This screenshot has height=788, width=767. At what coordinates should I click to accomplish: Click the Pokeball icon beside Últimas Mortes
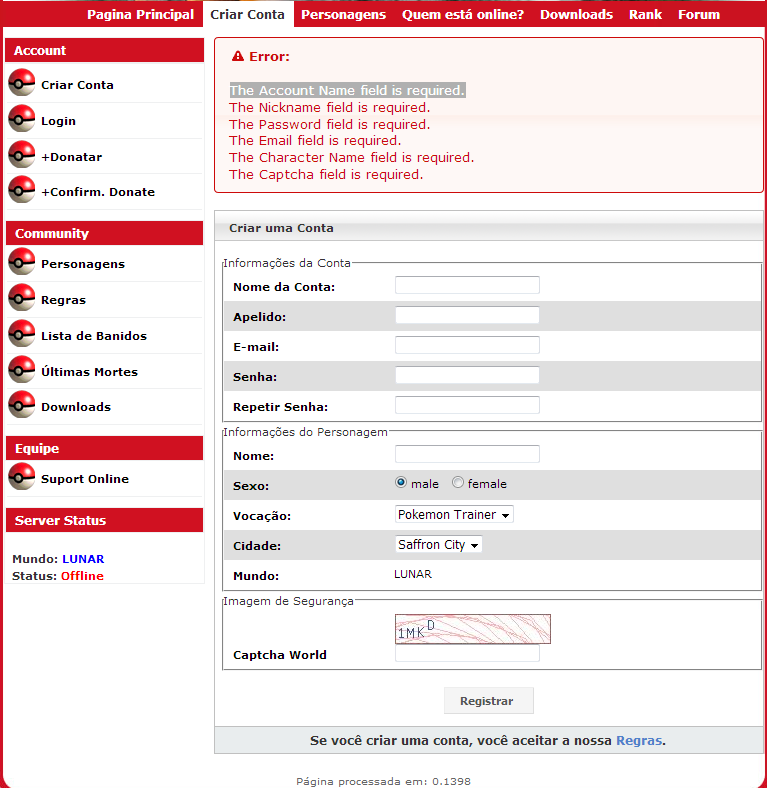[22, 370]
